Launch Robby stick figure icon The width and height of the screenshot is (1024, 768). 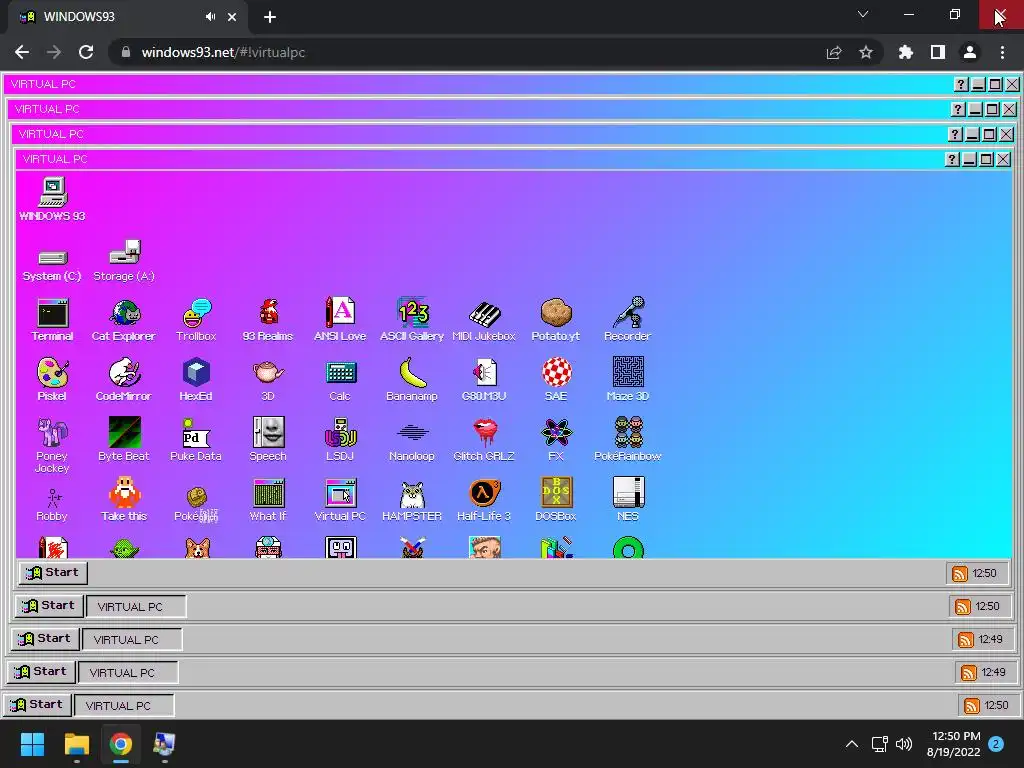click(x=52, y=504)
